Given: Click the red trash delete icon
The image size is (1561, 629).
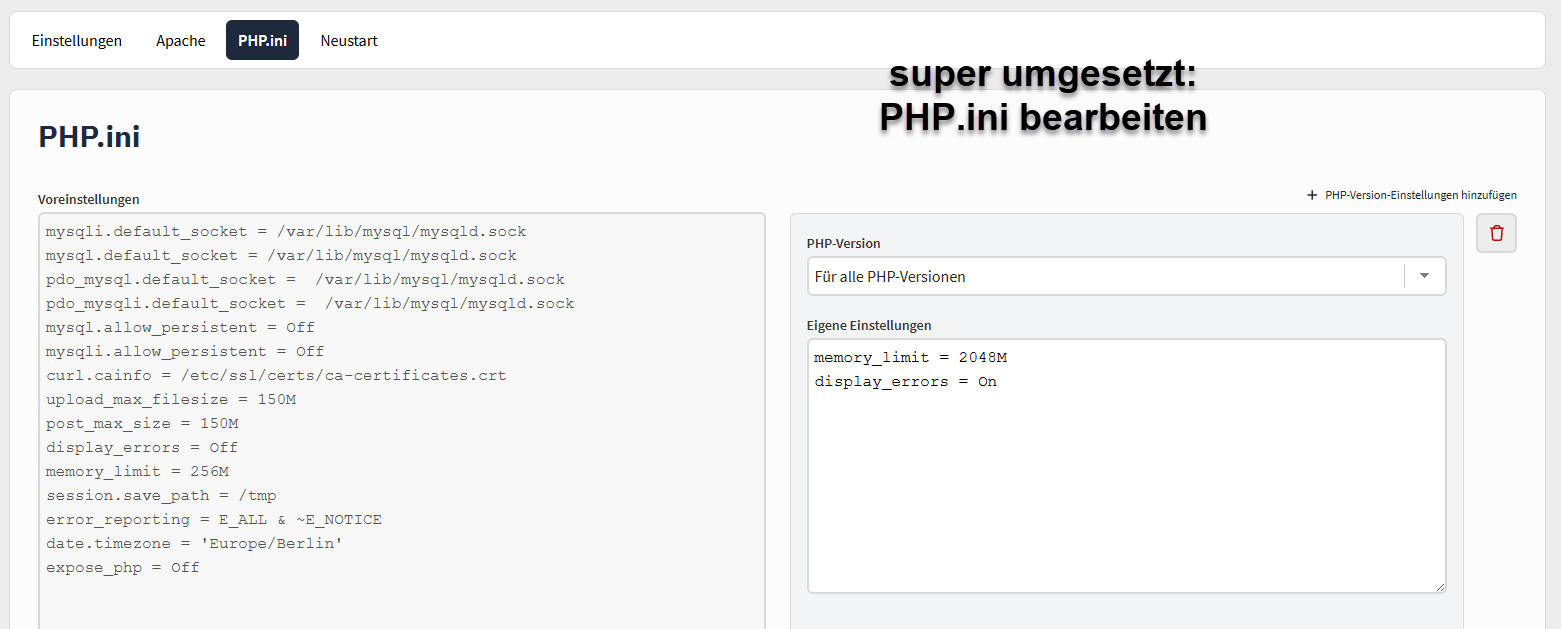Looking at the screenshot, I should tap(1496, 233).
